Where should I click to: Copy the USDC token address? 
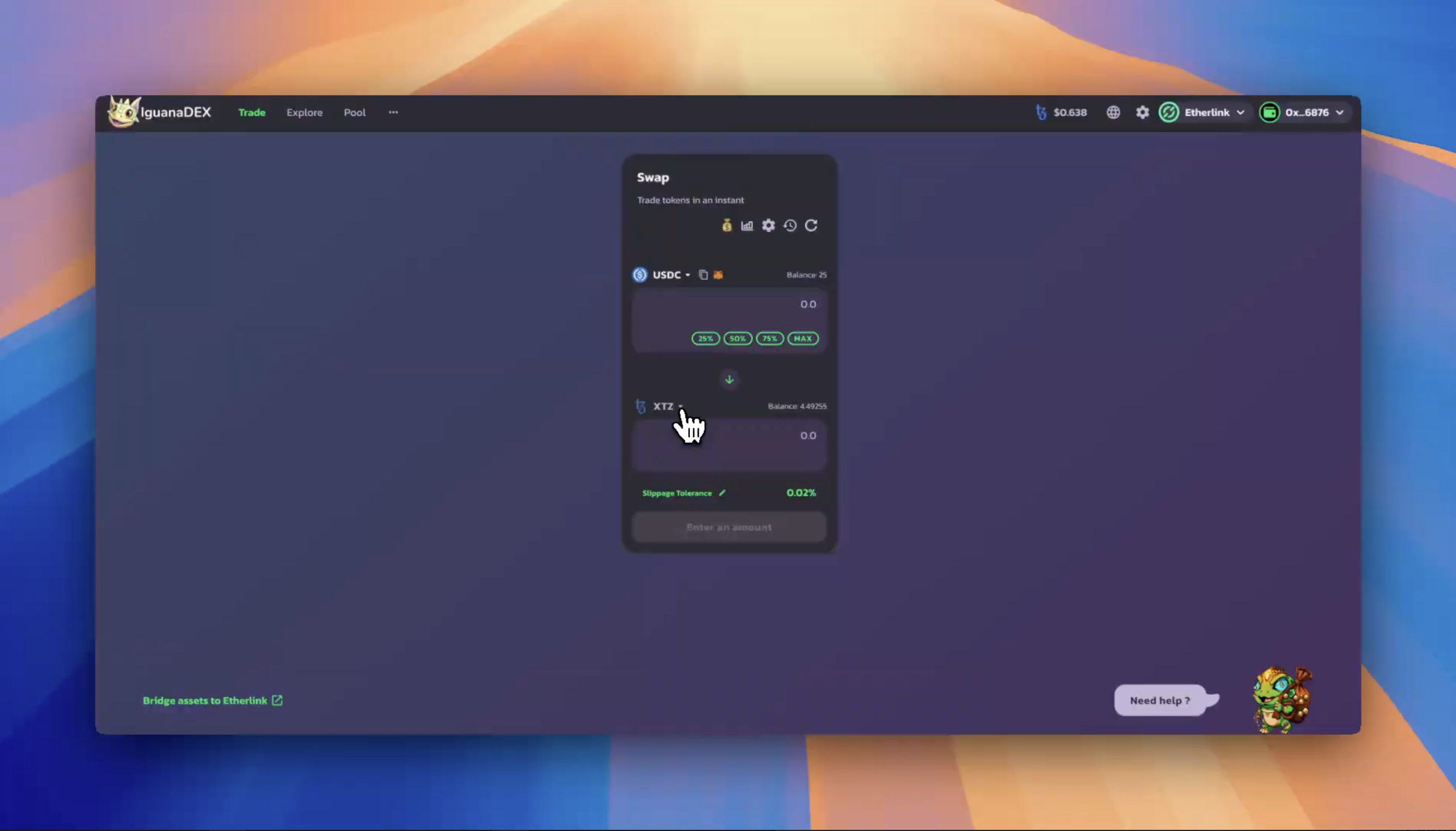[703, 275]
